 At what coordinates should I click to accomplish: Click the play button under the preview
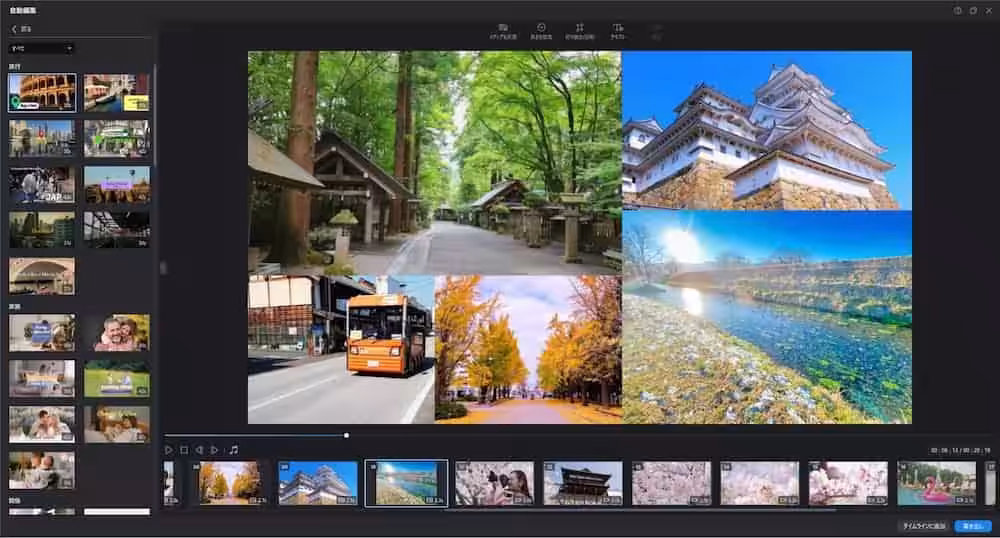[169, 450]
